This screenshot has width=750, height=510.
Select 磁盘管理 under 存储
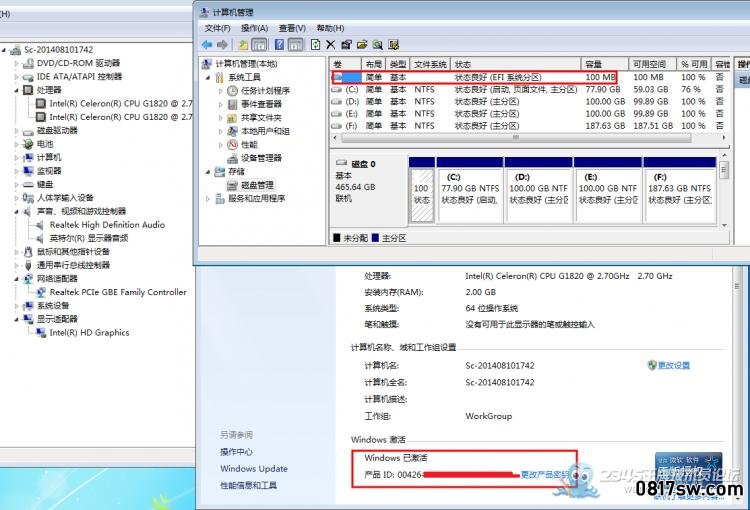[257, 185]
